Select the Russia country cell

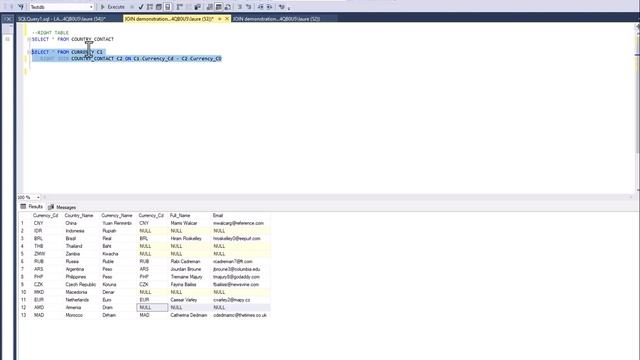coord(81,262)
